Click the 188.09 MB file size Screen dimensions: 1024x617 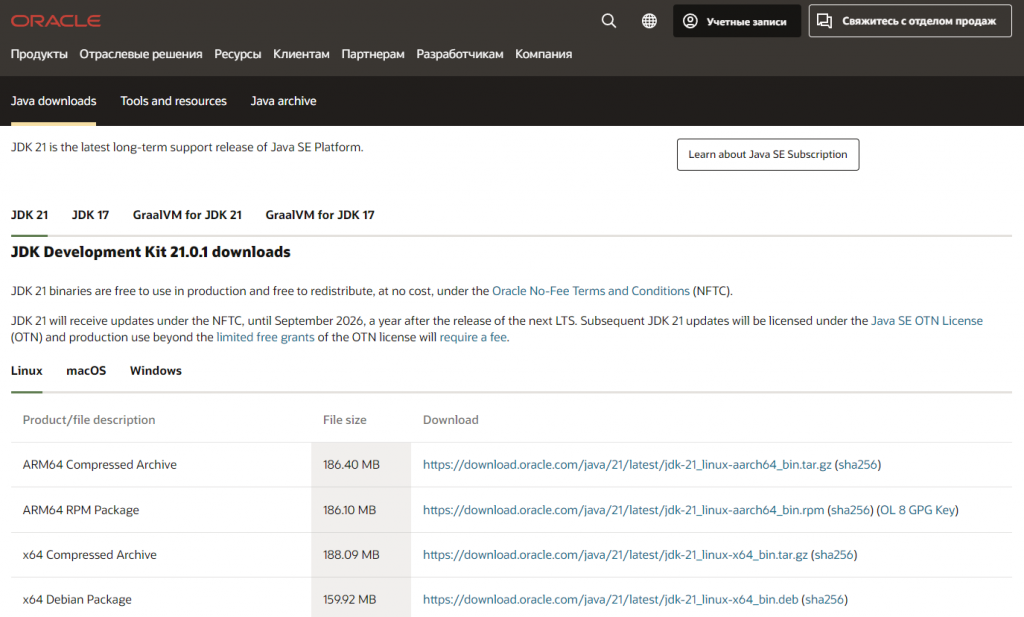click(x=351, y=555)
